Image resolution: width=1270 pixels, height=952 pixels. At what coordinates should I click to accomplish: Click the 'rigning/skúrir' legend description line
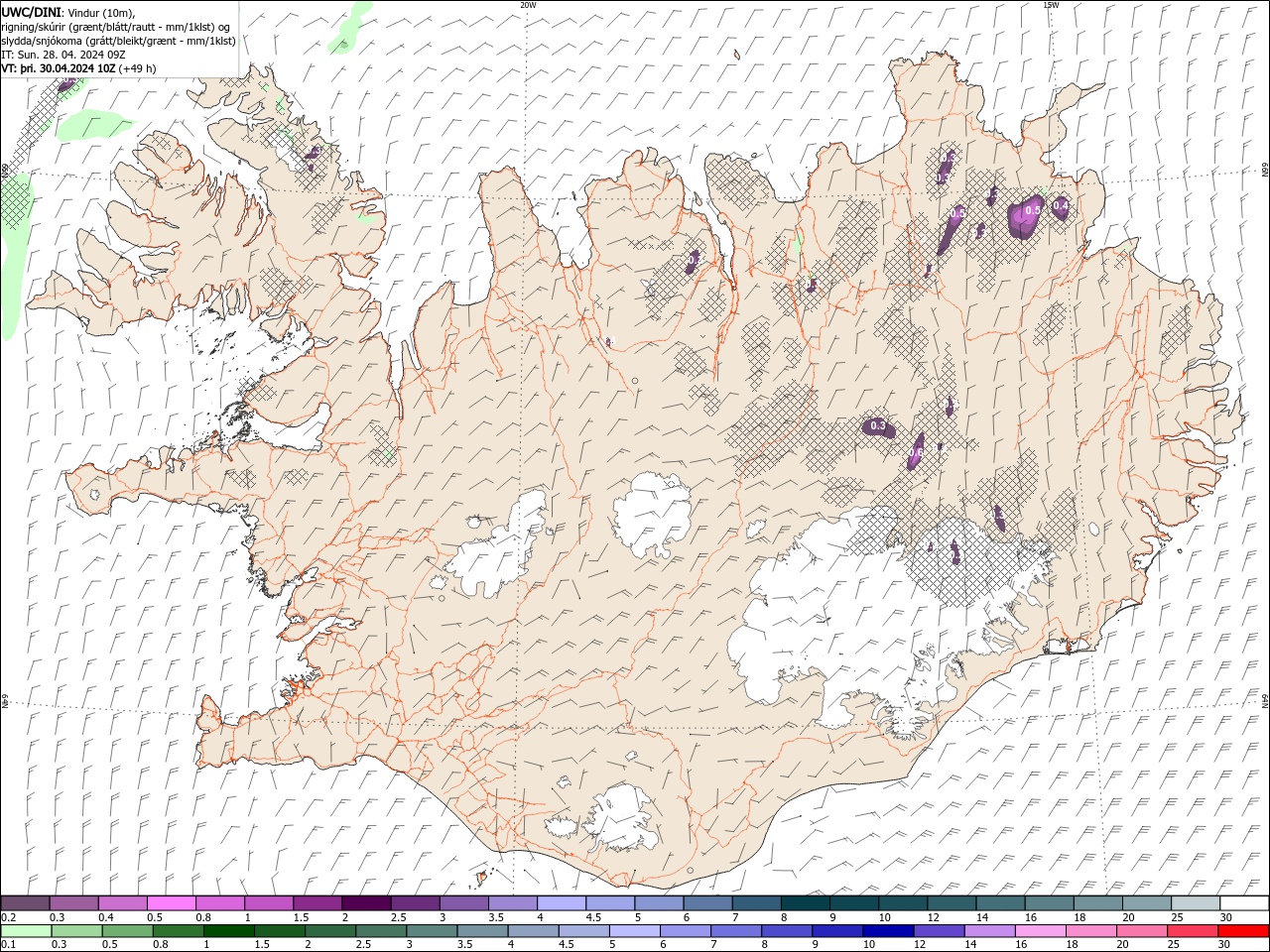(115, 26)
